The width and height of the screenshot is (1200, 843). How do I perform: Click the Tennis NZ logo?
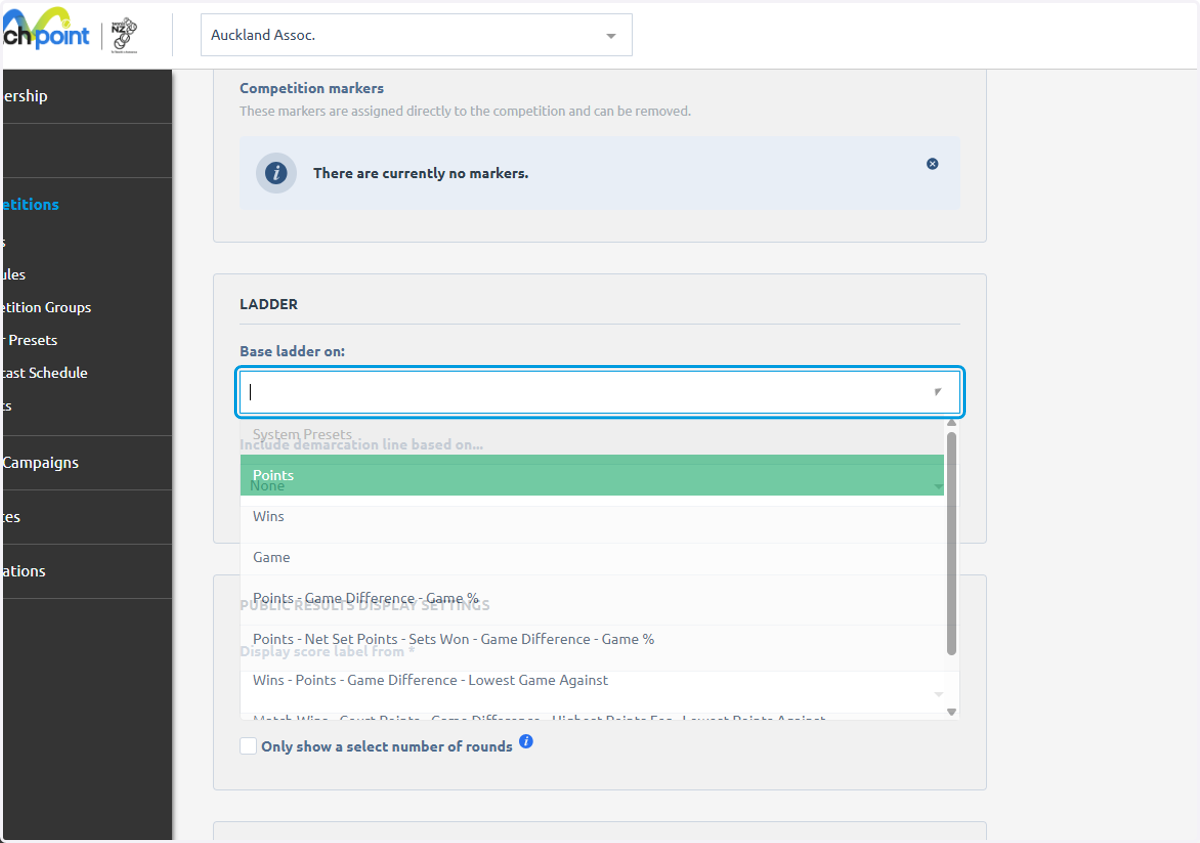click(125, 35)
